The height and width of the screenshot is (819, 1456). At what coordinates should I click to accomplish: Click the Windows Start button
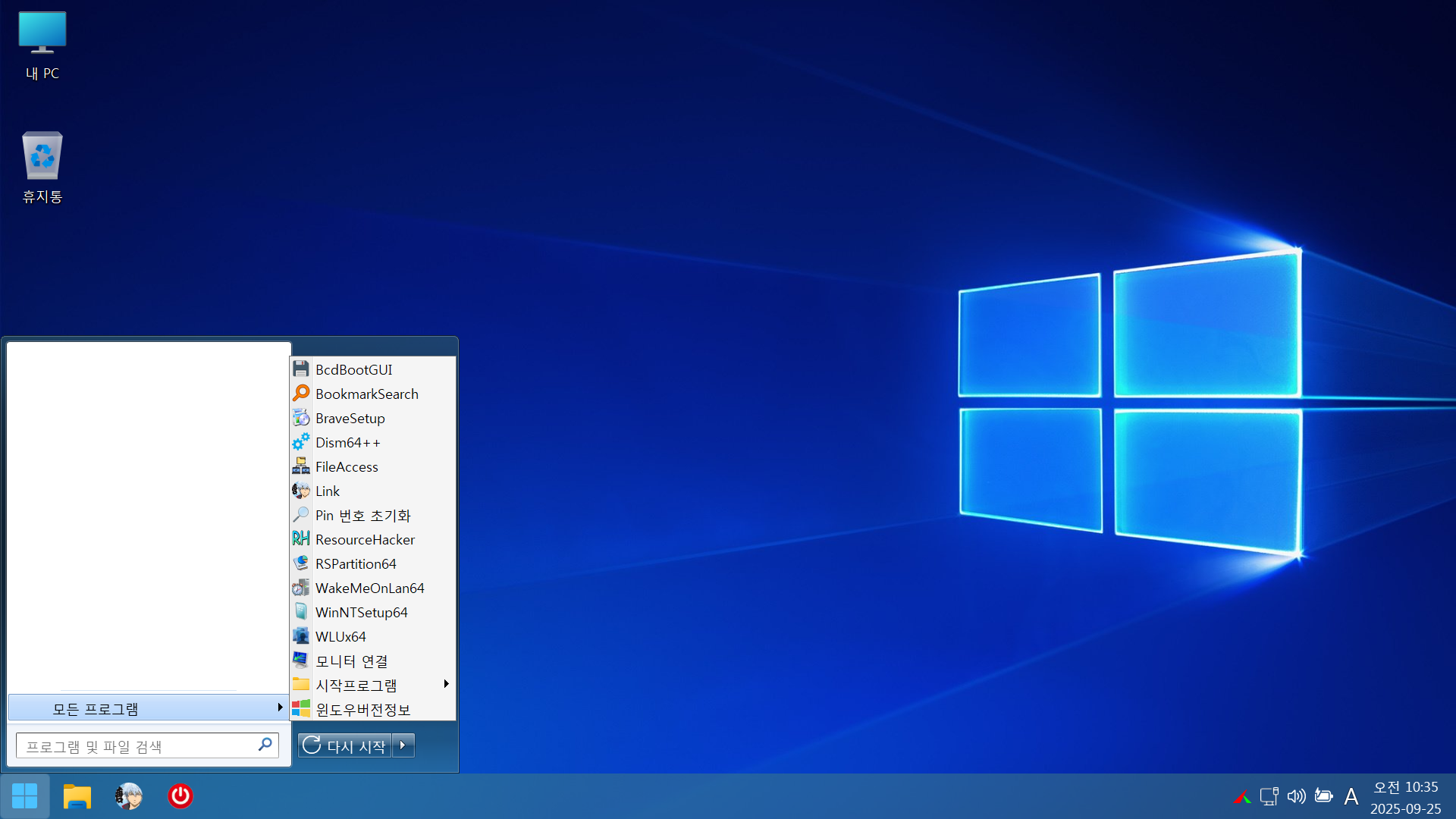coord(24,796)
